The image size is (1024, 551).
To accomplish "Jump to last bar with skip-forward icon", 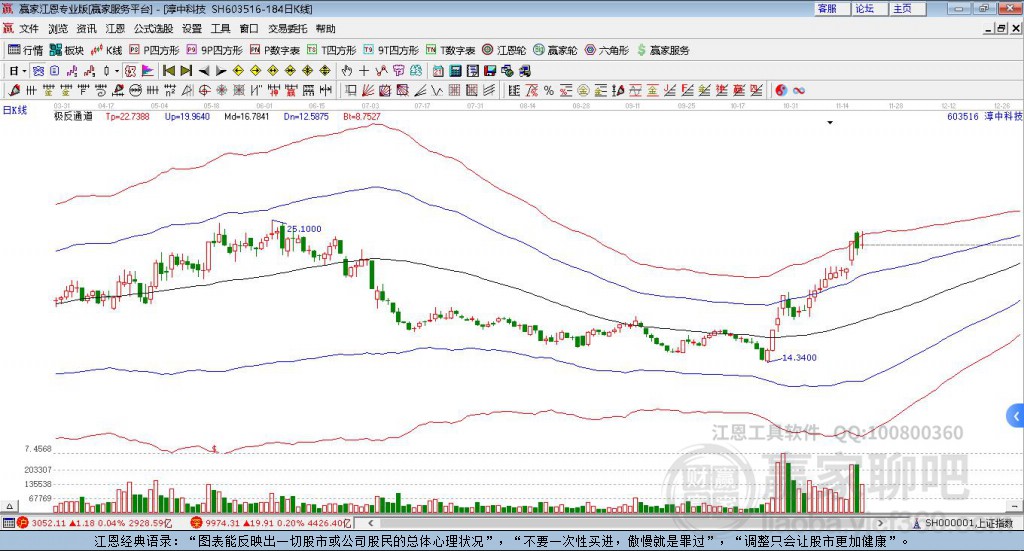I will (x=186, y=71).
